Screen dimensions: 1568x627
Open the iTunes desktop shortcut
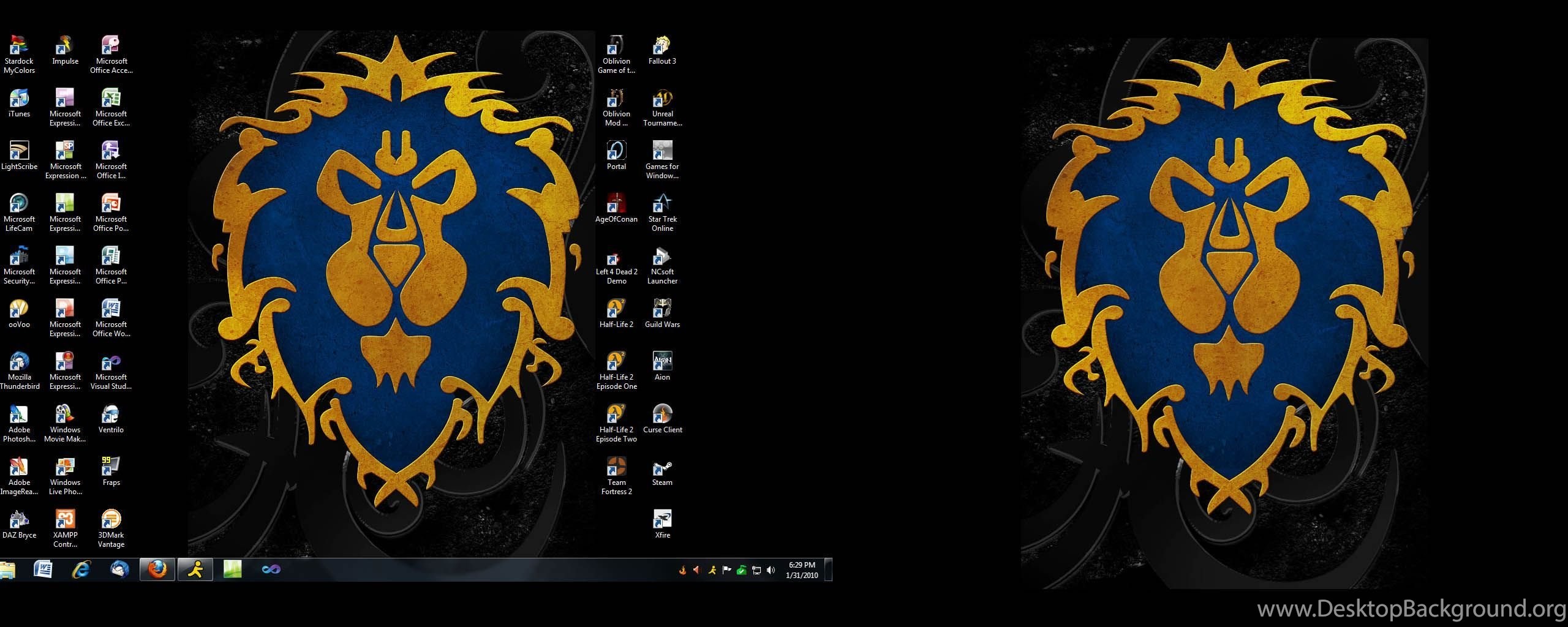19,103
